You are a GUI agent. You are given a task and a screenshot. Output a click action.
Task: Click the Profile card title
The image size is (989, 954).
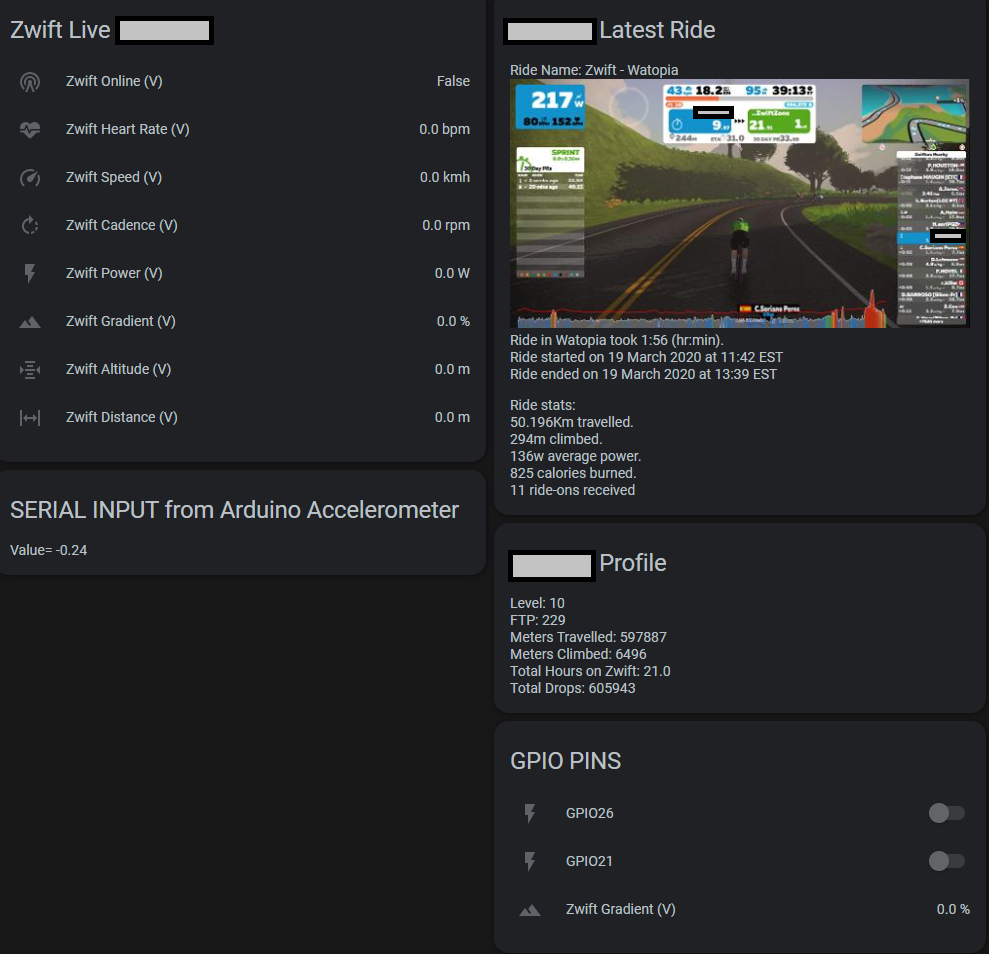(633, 563)
